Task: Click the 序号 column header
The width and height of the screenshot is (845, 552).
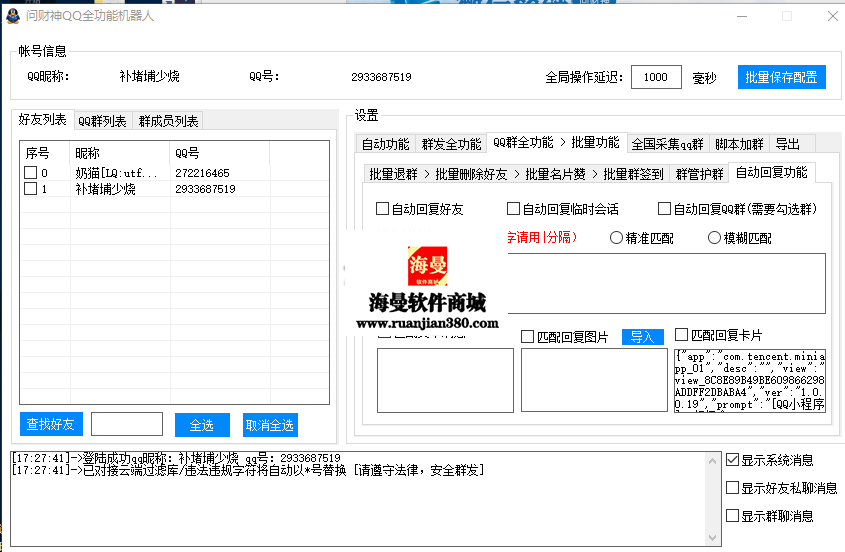Action: click(x=45, y=153)
